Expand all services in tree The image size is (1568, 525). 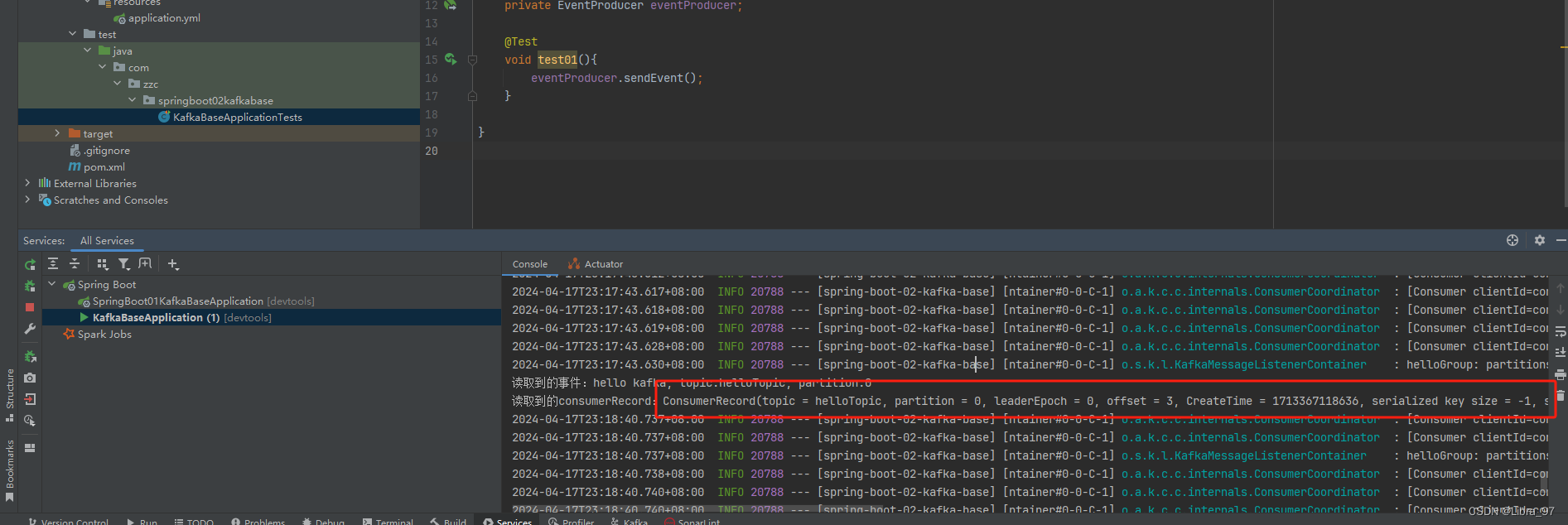click(53, 263)
